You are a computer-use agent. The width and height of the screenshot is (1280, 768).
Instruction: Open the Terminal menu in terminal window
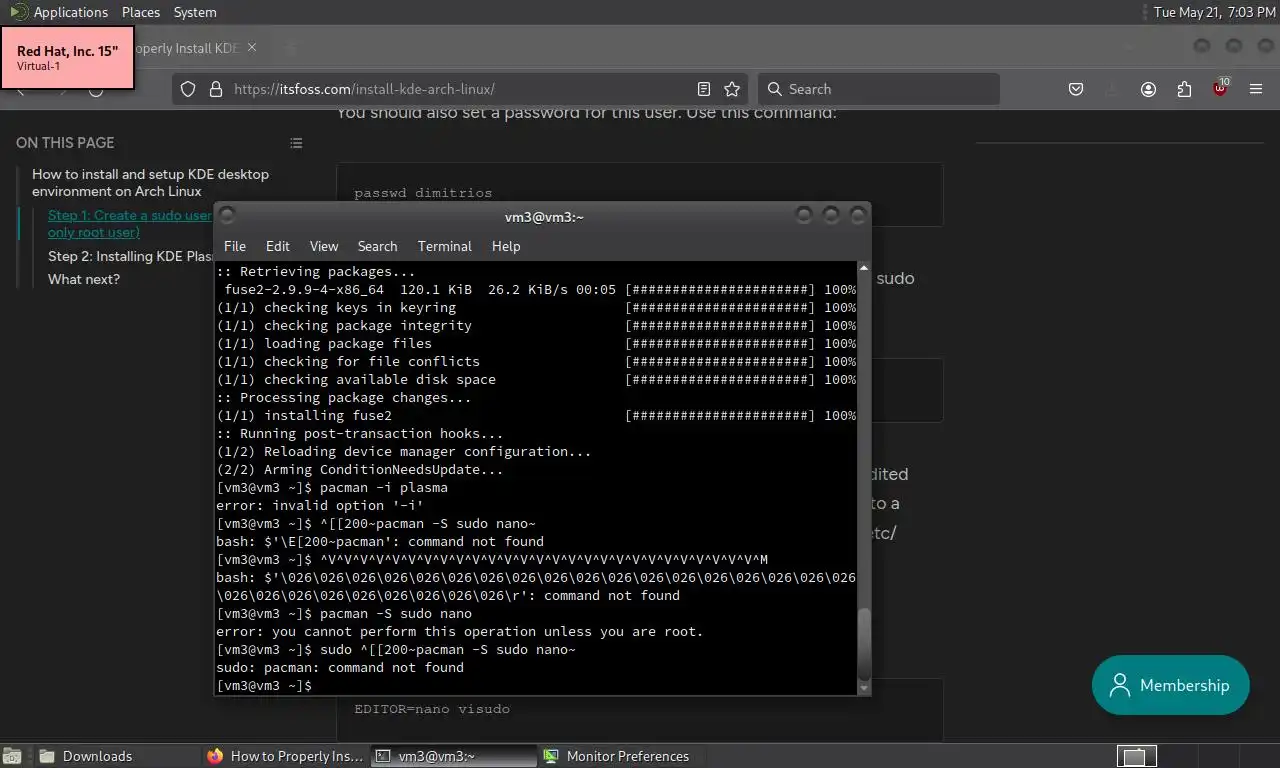(x=445, y=246)
